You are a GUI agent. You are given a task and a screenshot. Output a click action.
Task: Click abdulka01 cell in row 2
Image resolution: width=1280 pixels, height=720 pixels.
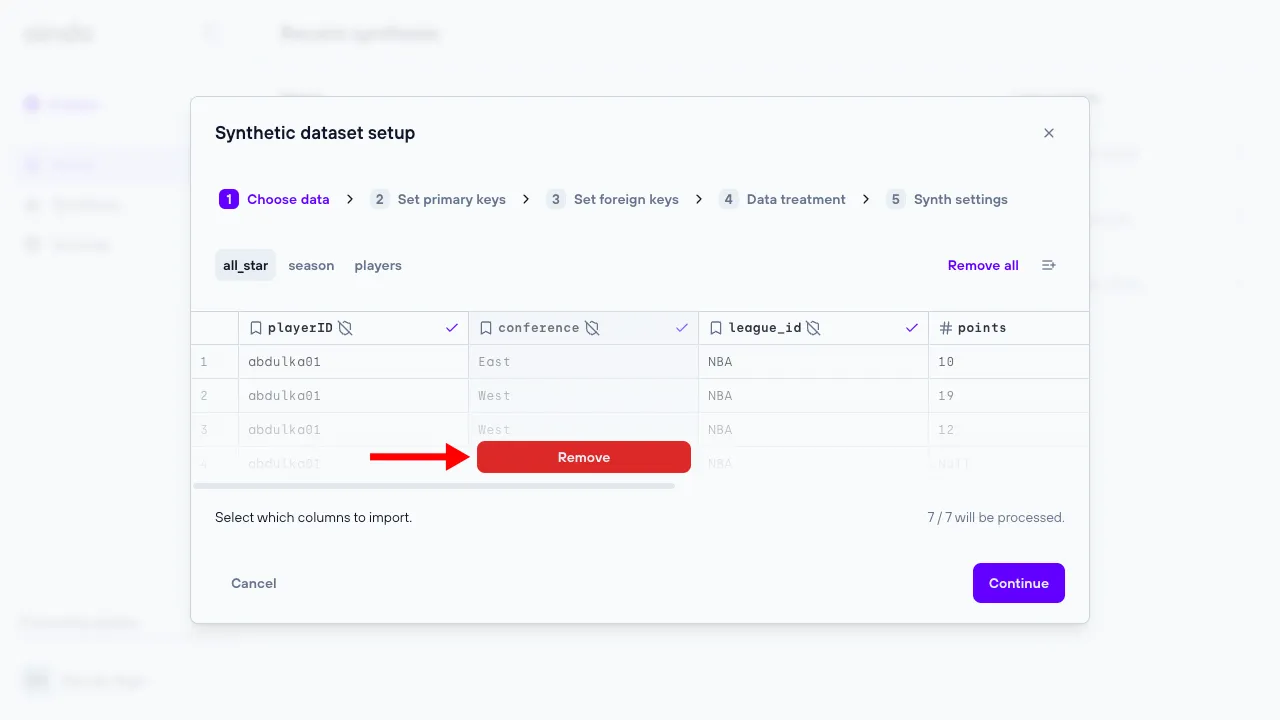353,396
